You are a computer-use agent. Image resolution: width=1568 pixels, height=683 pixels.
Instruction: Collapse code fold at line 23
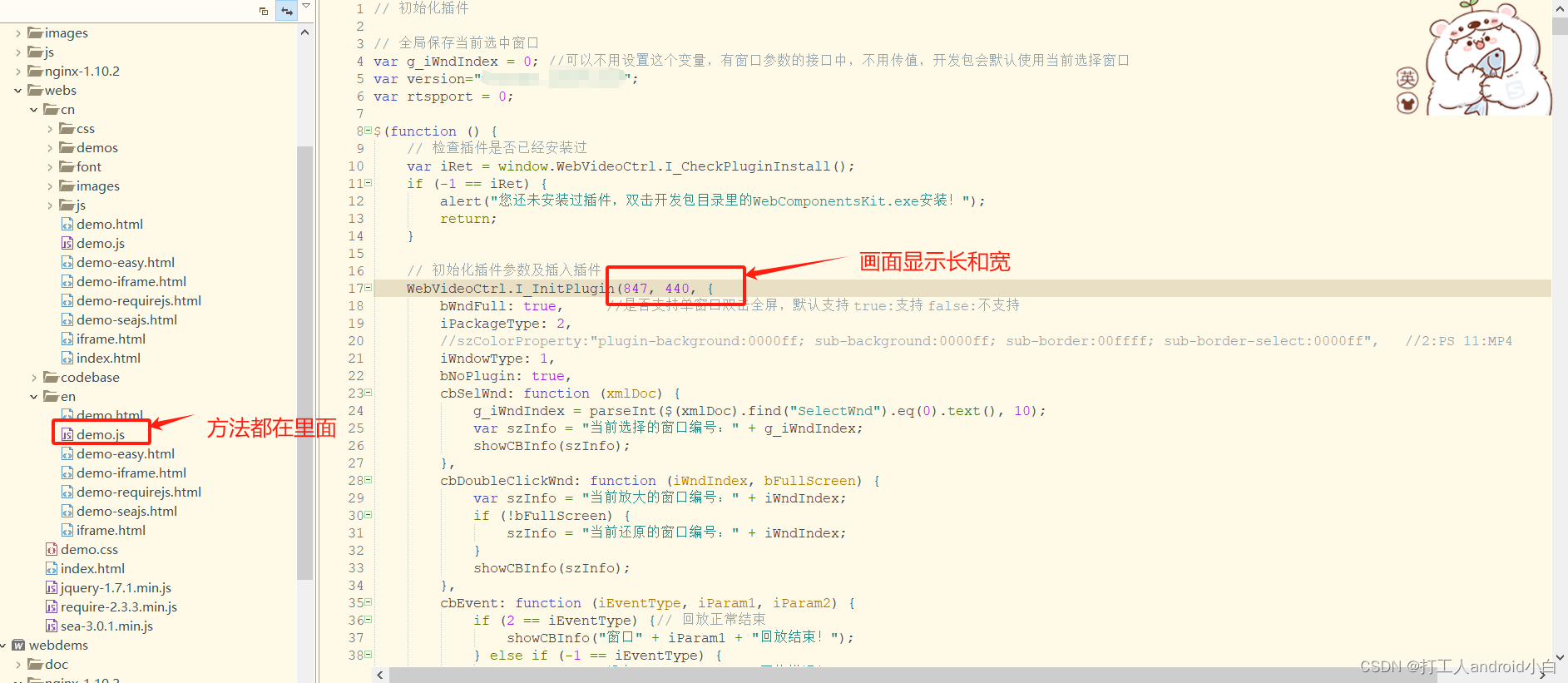click(368, 393)
